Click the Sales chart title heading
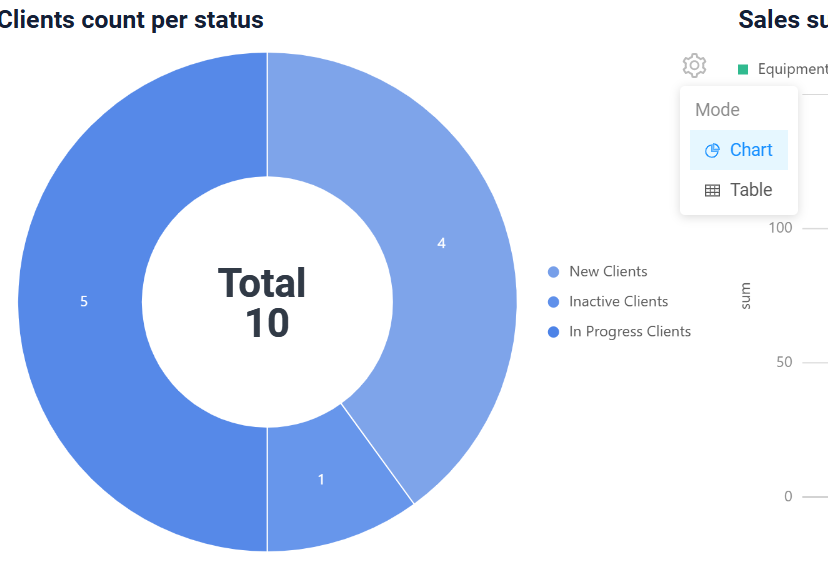The image size is (828, 566). tap(782, 20)
